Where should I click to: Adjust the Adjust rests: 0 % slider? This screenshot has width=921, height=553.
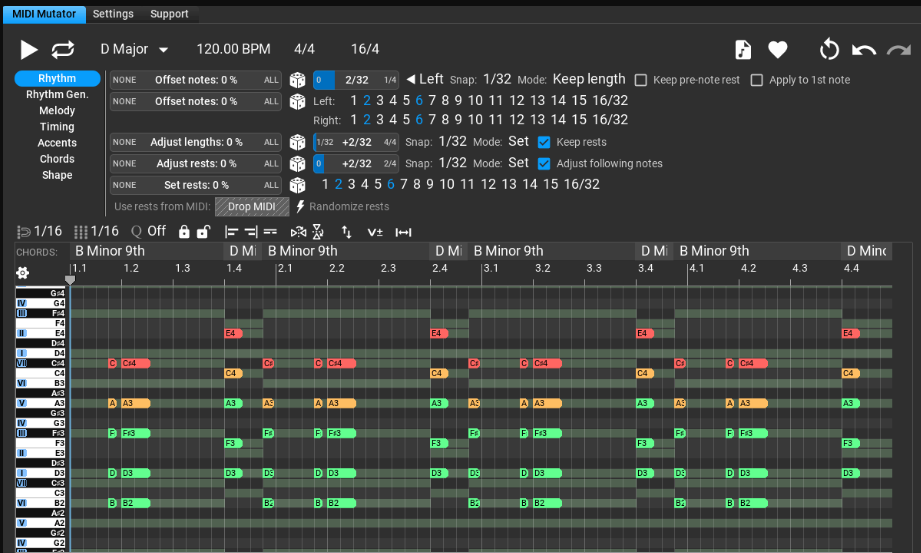click(196, 163)
